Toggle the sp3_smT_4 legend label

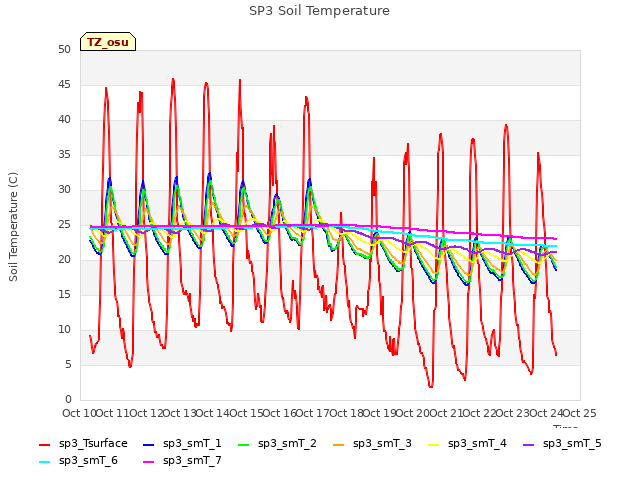pos(477,444)
